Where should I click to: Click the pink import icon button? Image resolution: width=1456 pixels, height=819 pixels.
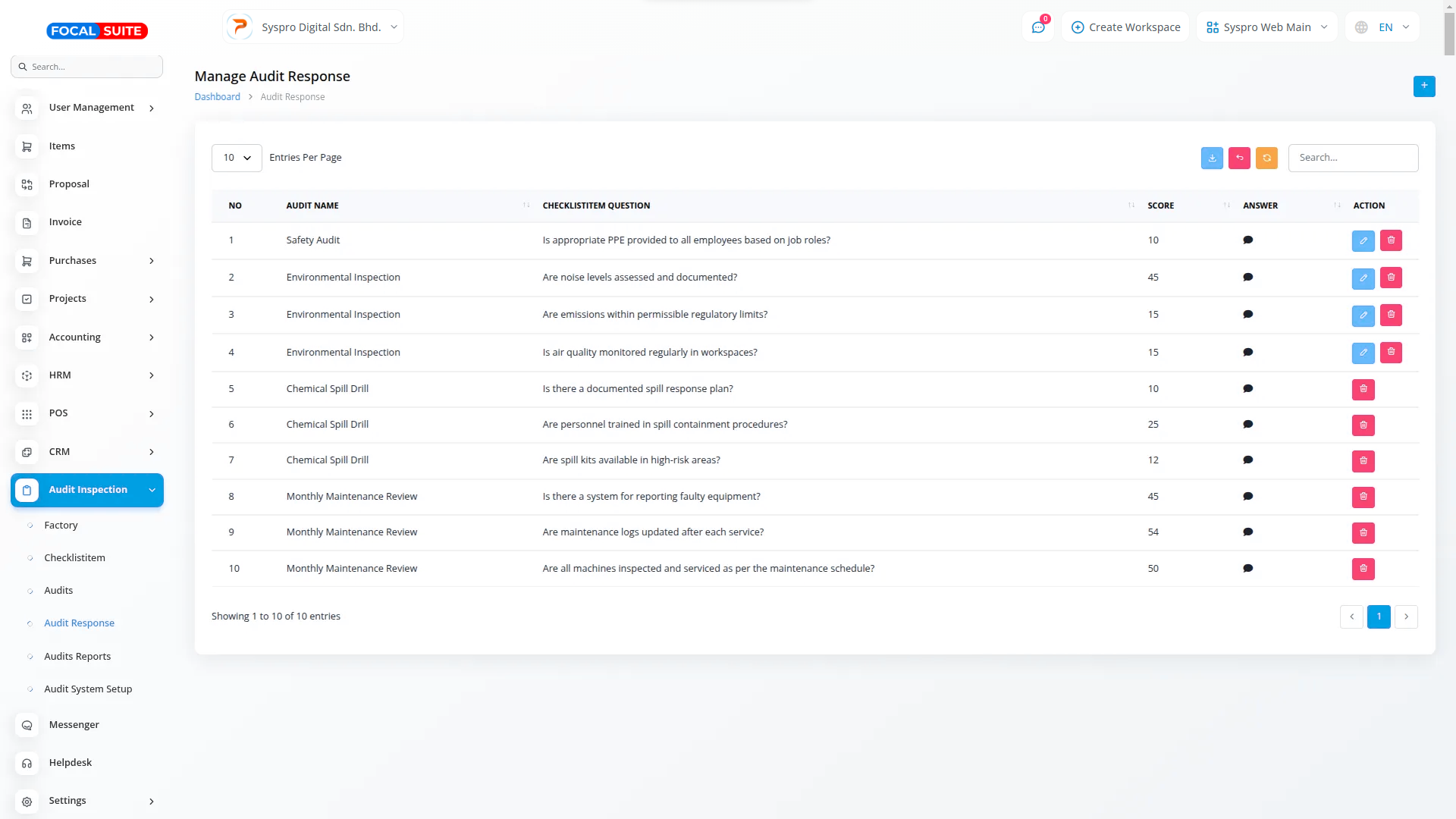click(x=1239, y=158)
